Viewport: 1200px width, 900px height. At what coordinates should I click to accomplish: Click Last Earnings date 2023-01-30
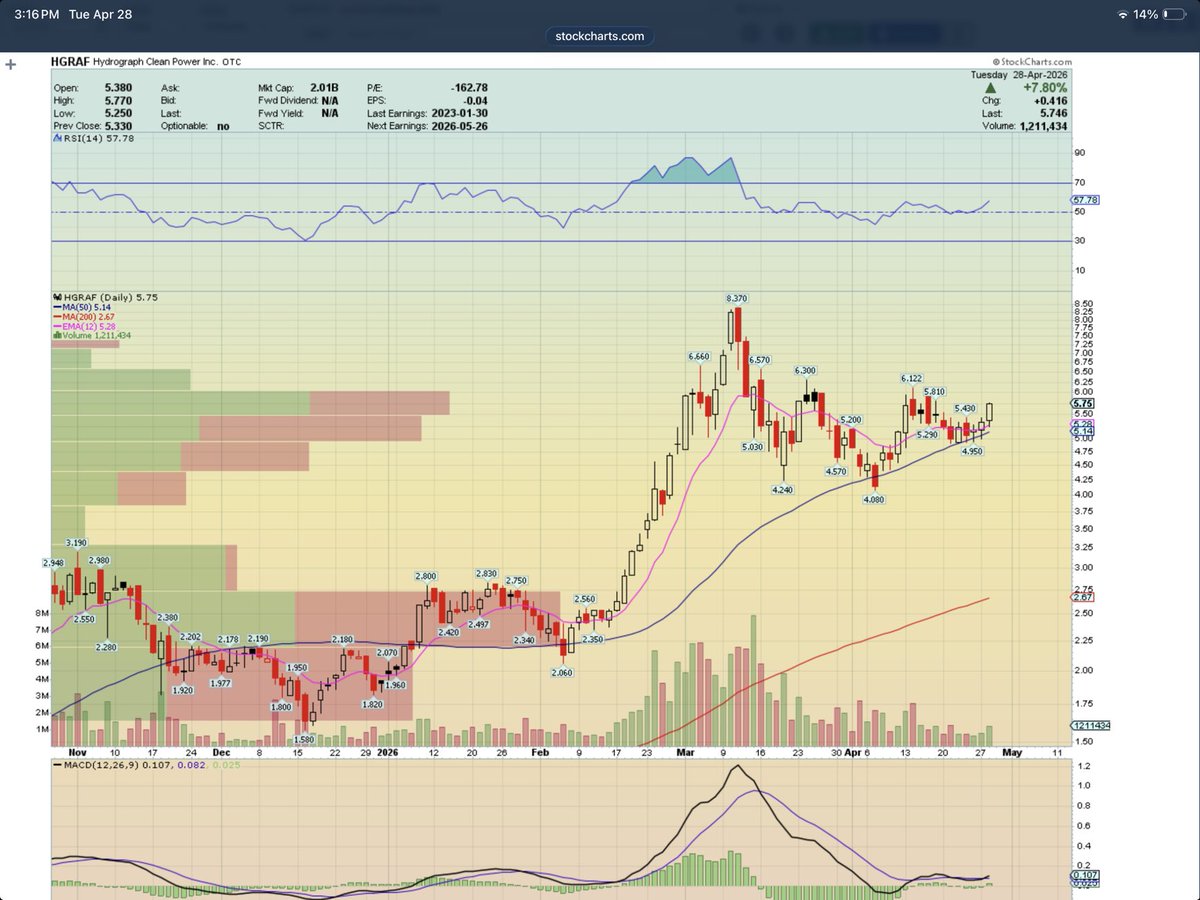pyautogui.click(x=459, y=112)
